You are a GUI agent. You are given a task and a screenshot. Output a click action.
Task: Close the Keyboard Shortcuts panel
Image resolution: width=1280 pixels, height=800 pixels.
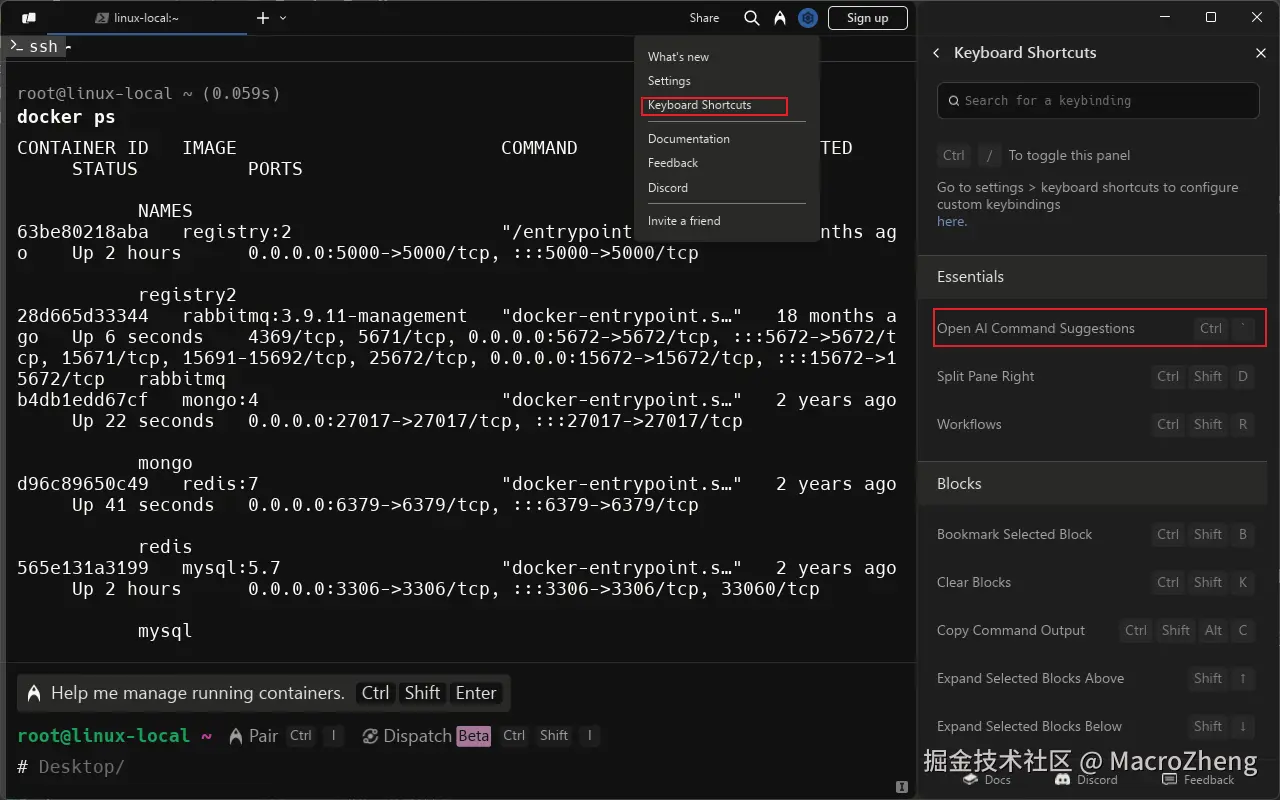point(1260,53)
